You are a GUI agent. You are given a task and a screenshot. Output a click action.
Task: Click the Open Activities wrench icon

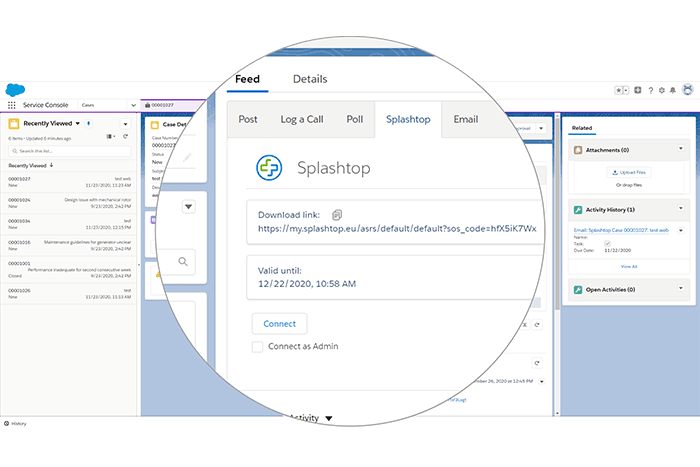(x=578, y=290)
